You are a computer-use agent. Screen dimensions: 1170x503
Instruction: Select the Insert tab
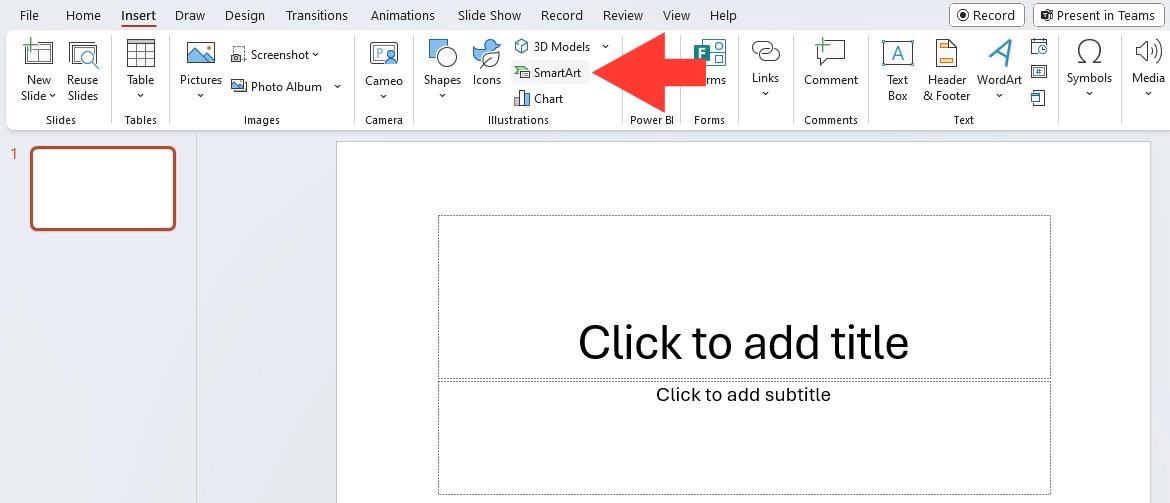coord(139,15)
